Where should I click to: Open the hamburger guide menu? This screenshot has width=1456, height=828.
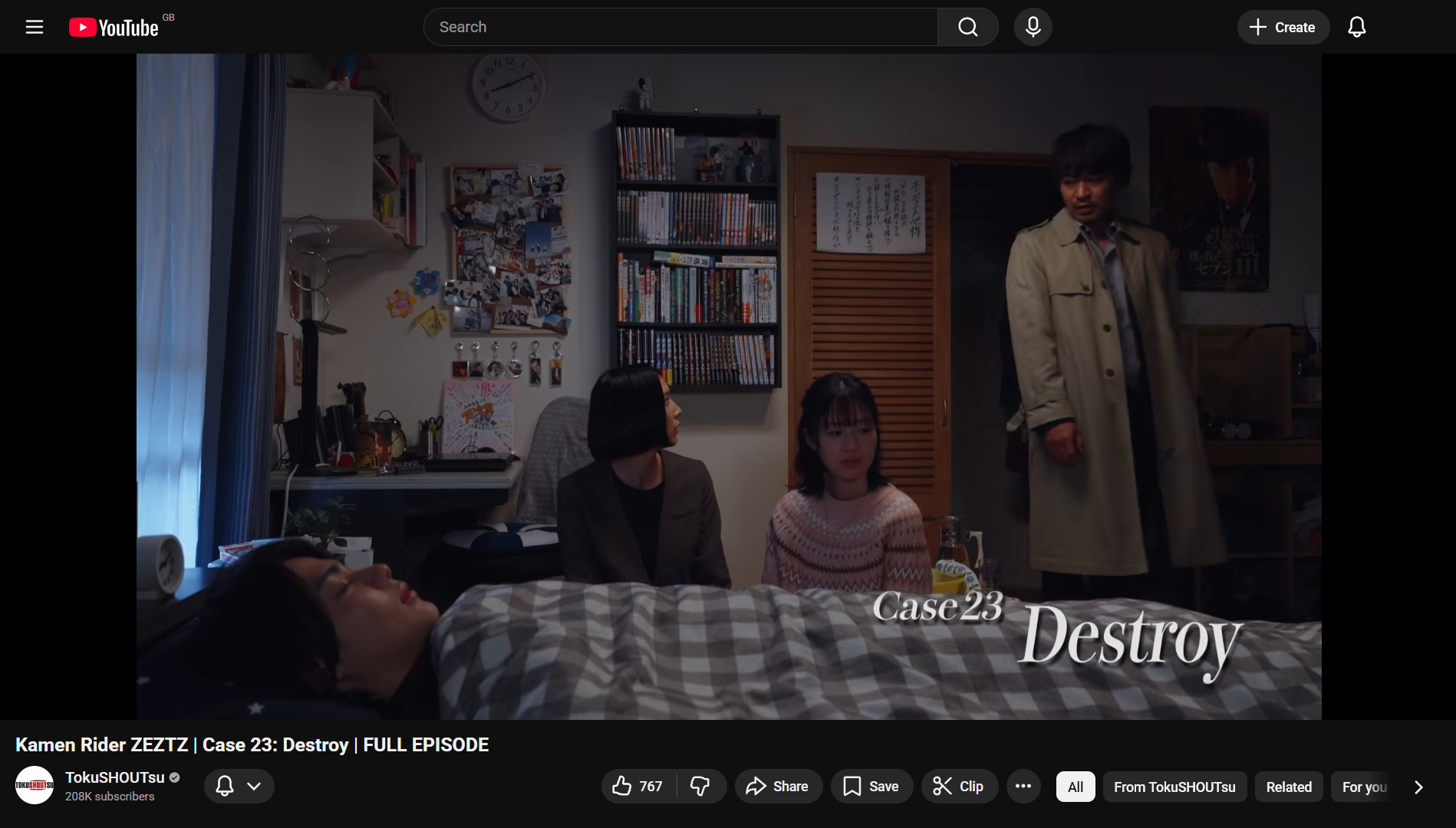pos(35,28)
